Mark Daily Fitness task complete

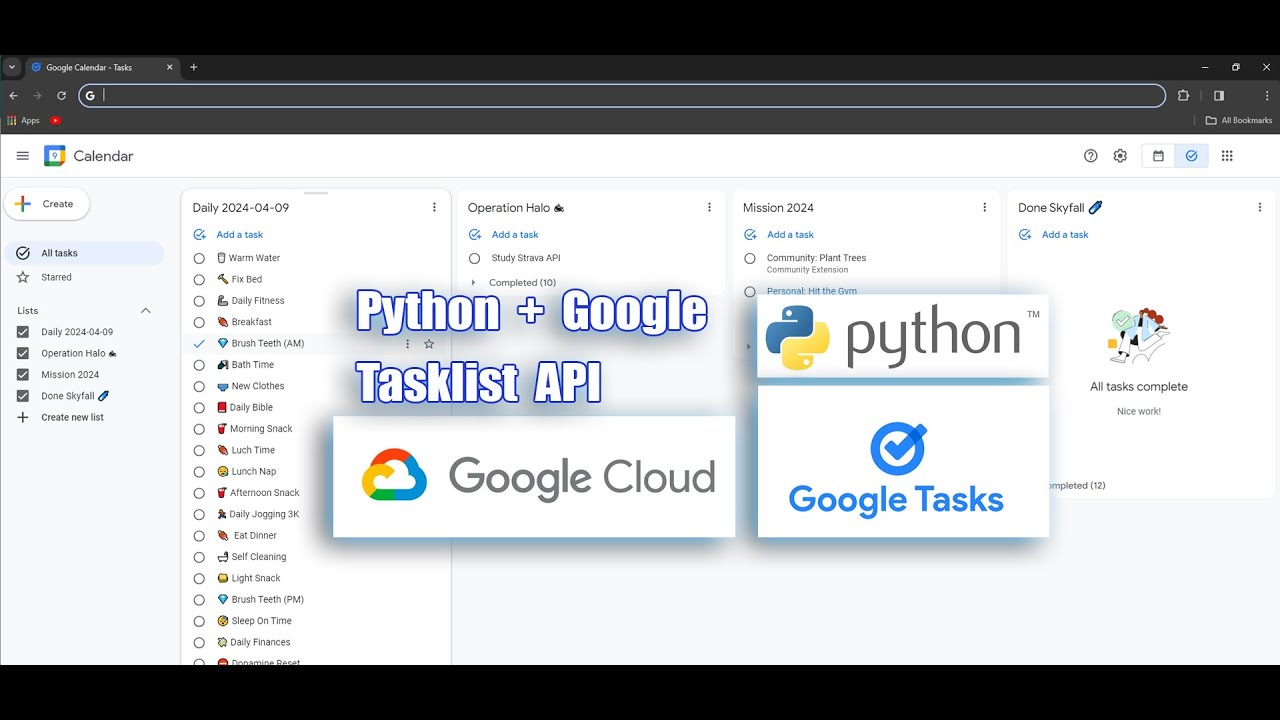click(199, 301)
